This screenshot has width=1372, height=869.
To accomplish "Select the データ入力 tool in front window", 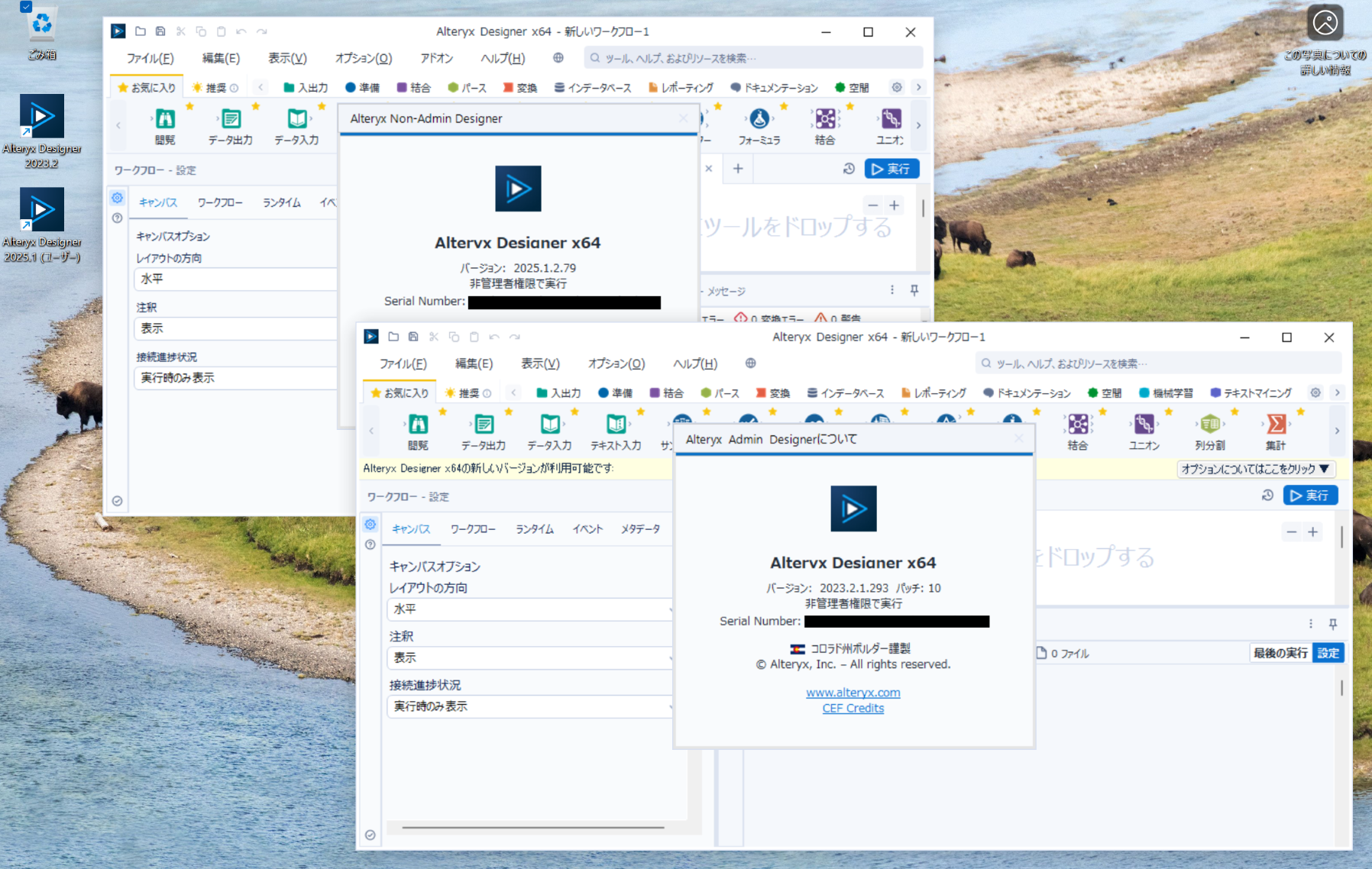I will pos(549,431).
